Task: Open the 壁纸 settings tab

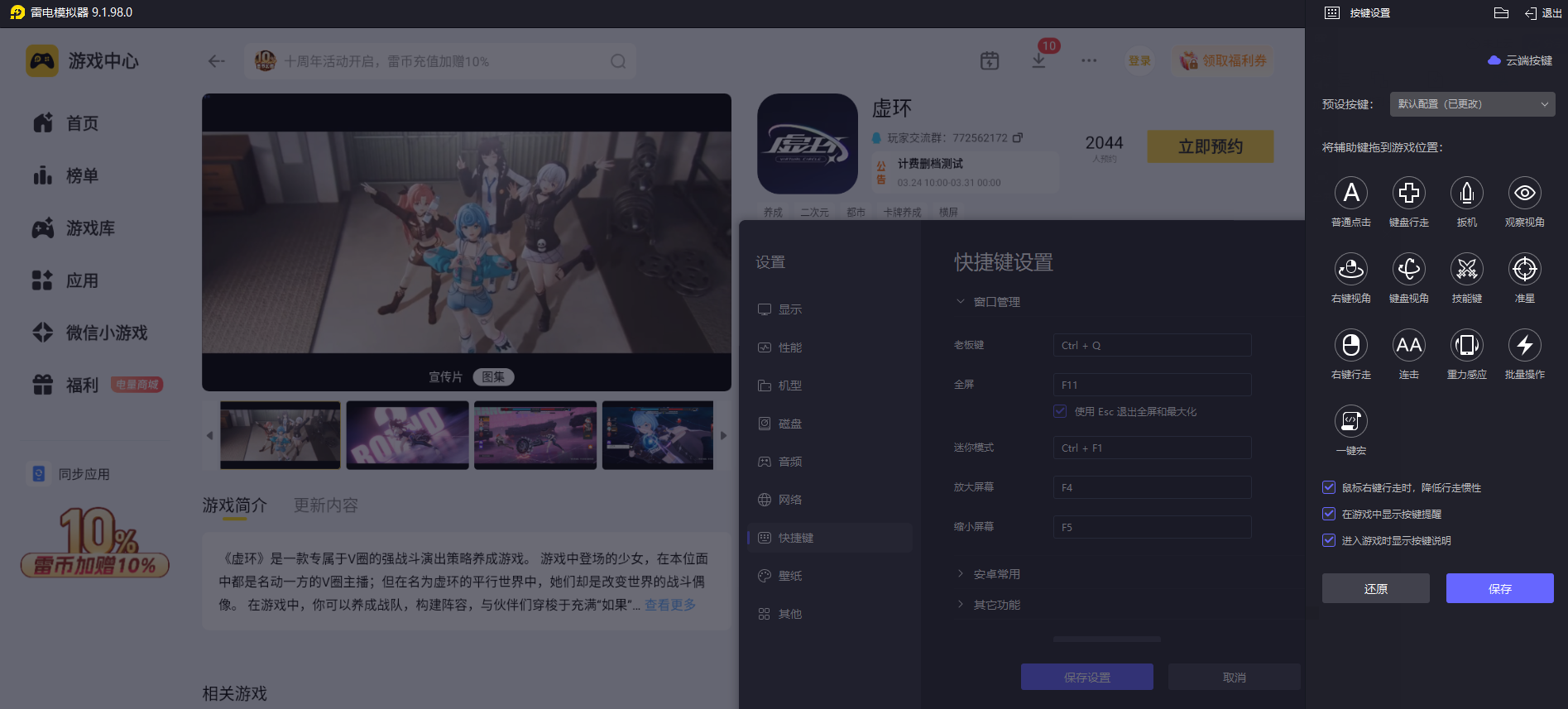Action: [789, 576]
